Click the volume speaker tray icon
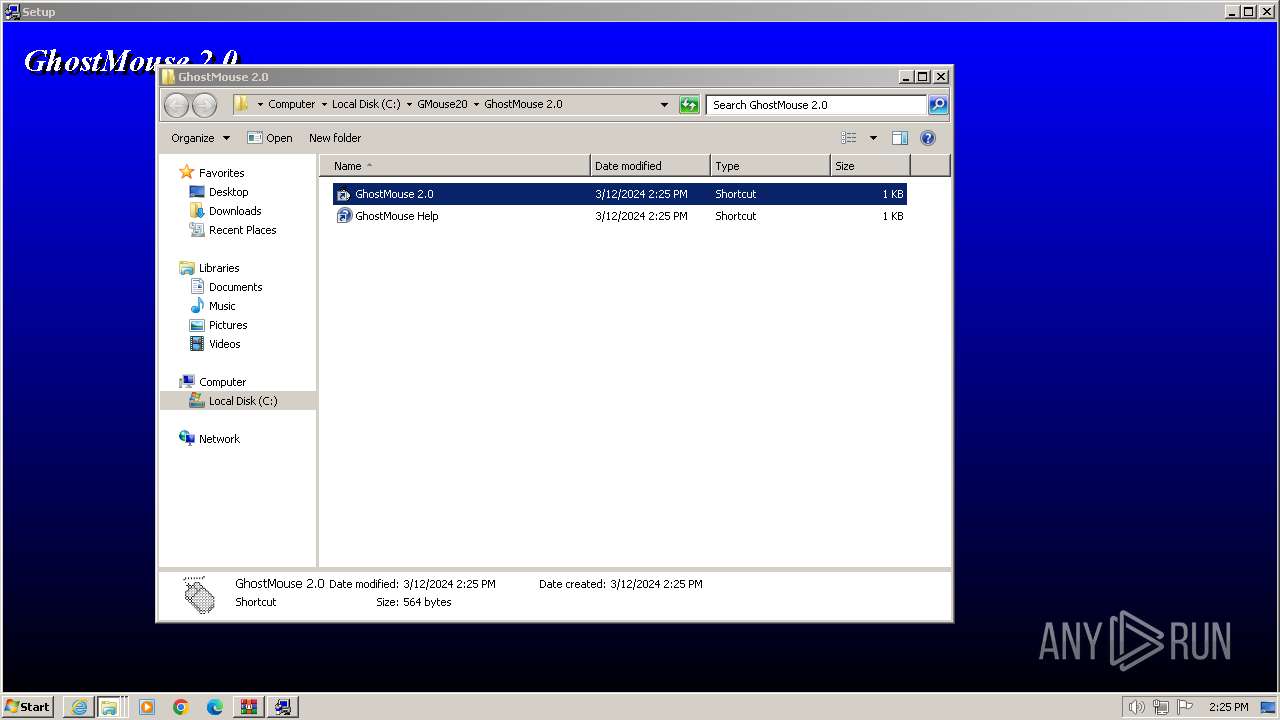 point(1137,707)
